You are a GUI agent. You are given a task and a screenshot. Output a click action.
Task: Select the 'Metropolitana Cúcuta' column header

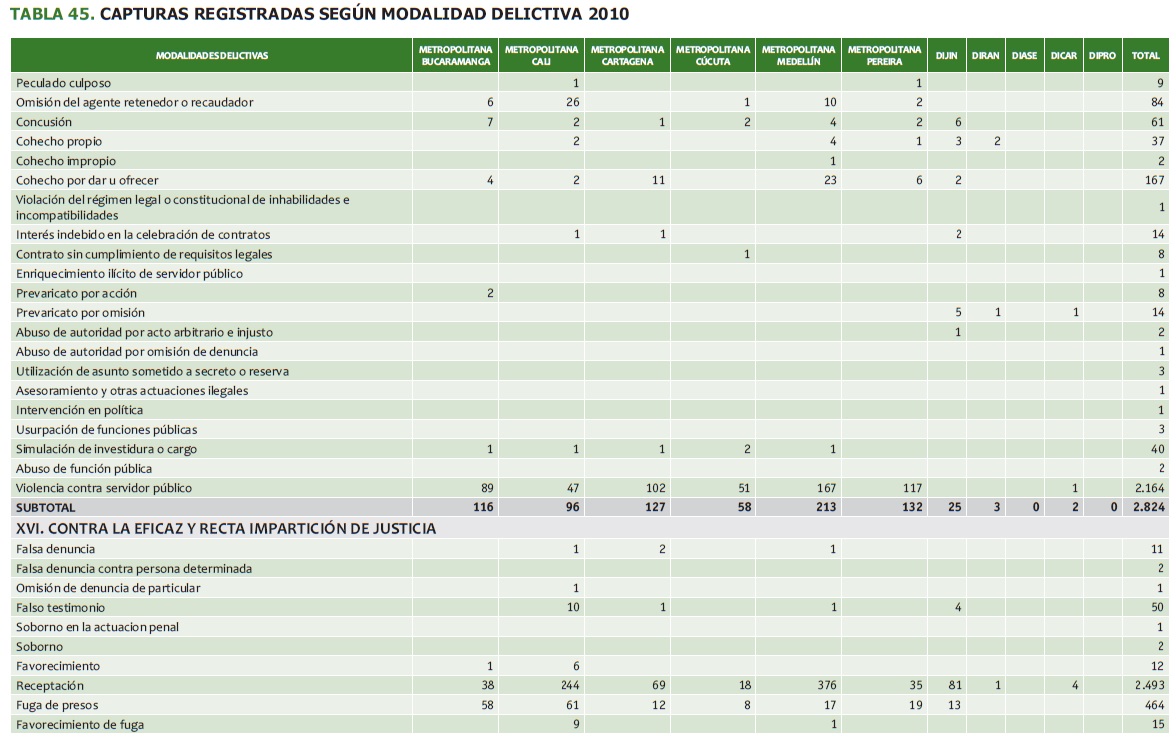tap(713, 56)
